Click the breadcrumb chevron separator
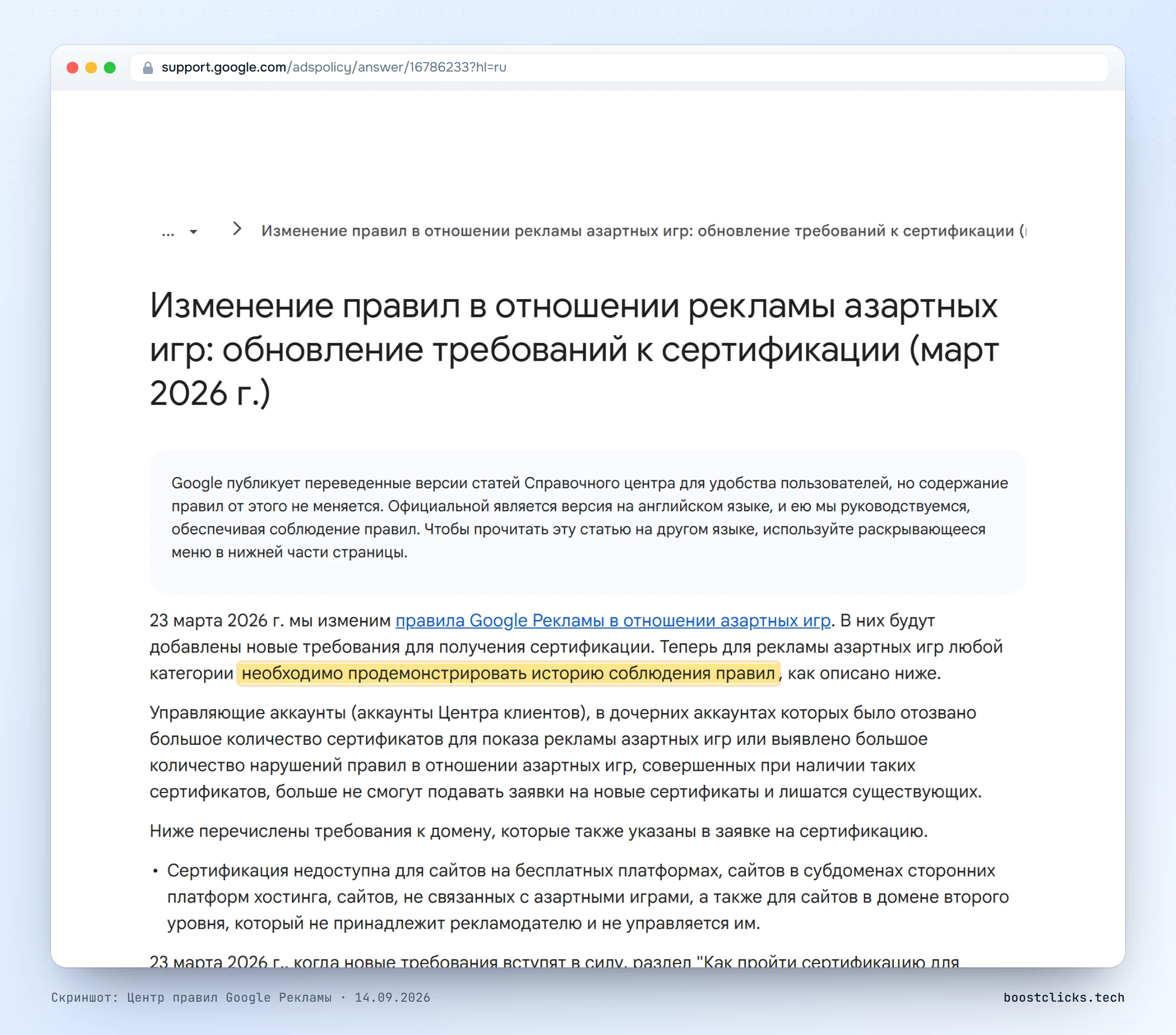 coord(237,229)
